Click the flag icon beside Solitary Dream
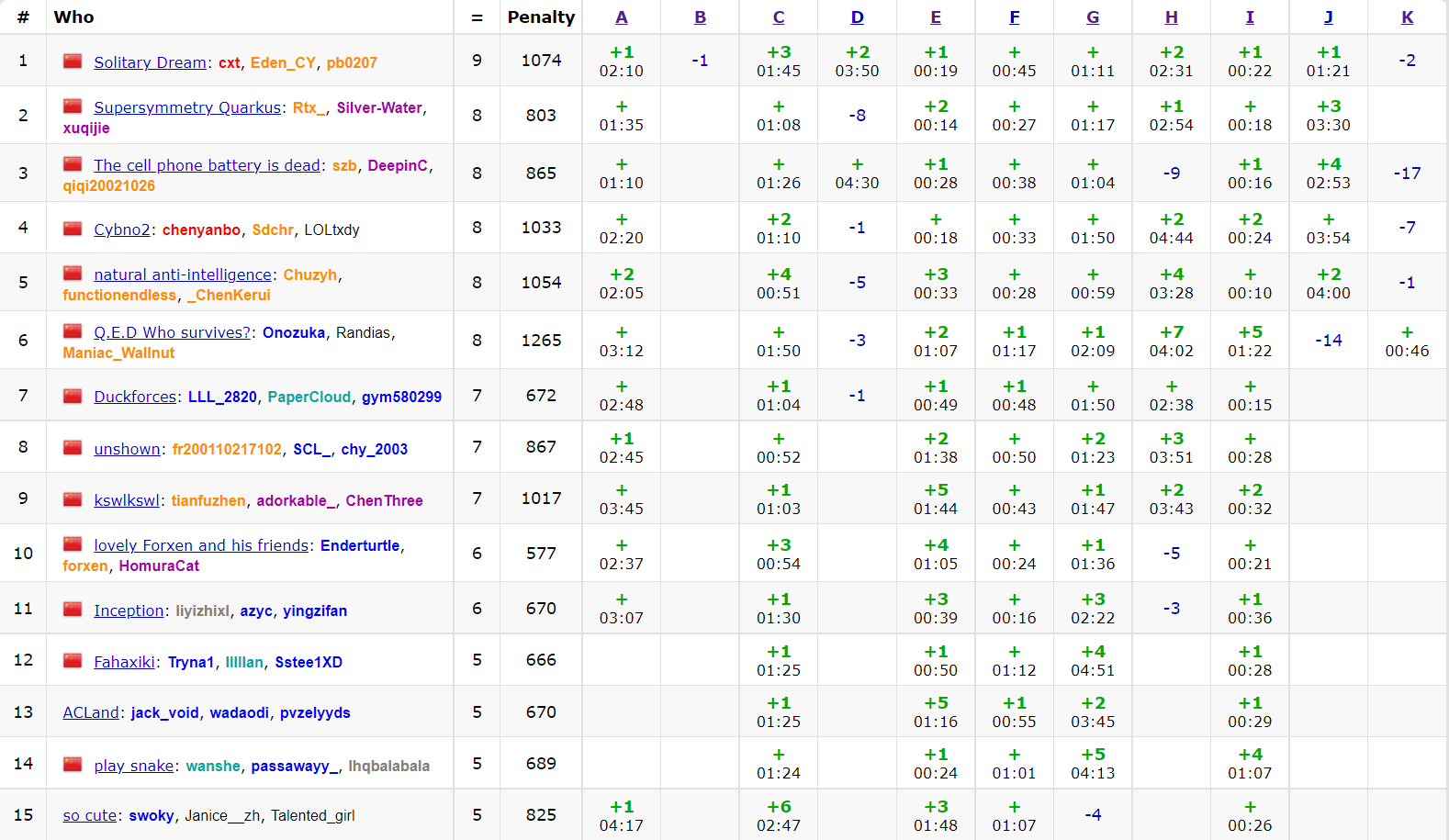Screen dimensions: 1449x840 [x=73, y=62]
